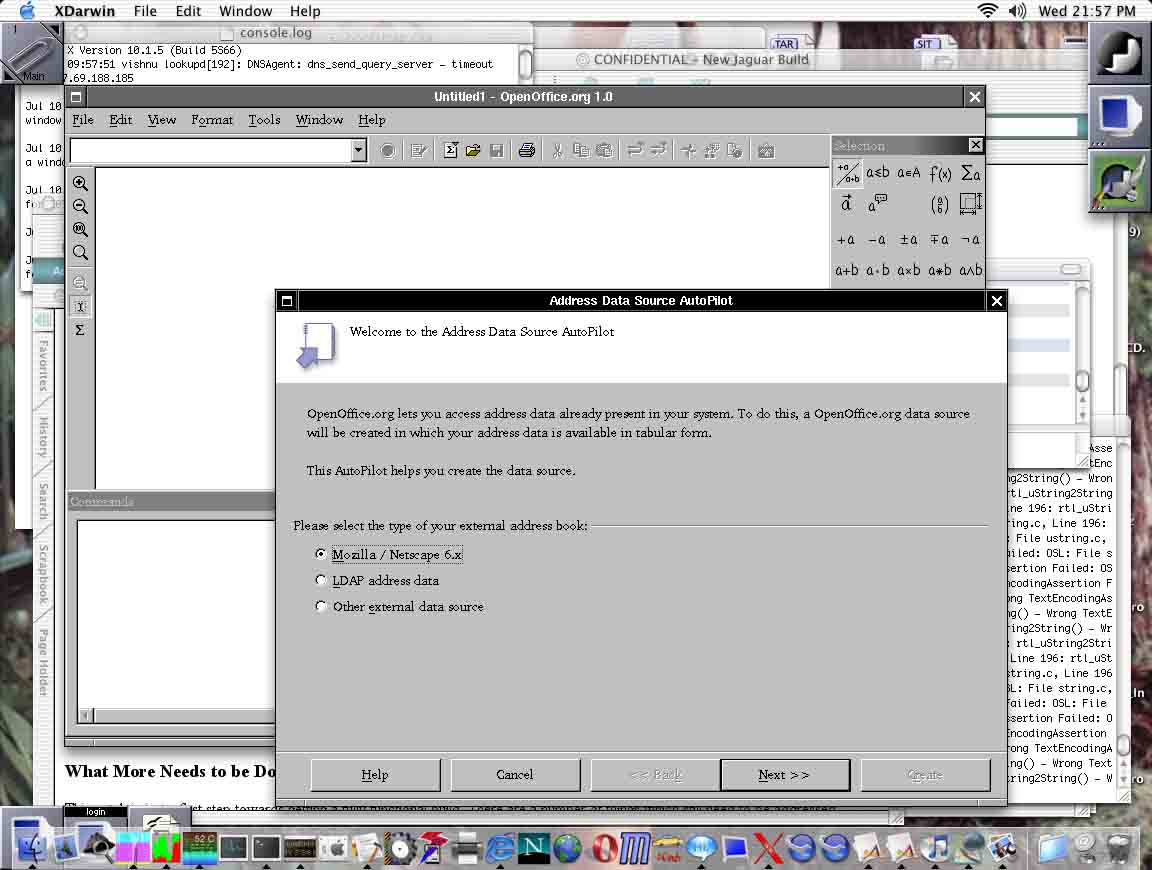Open OpenOffice's own Window menu
1152x870 pixels.
[320, 120]
